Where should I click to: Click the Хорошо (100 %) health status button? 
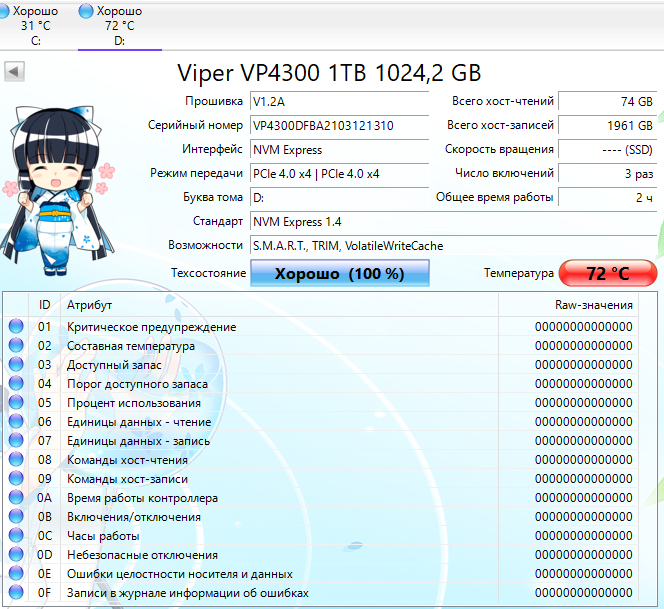click(x=340, y=273)
